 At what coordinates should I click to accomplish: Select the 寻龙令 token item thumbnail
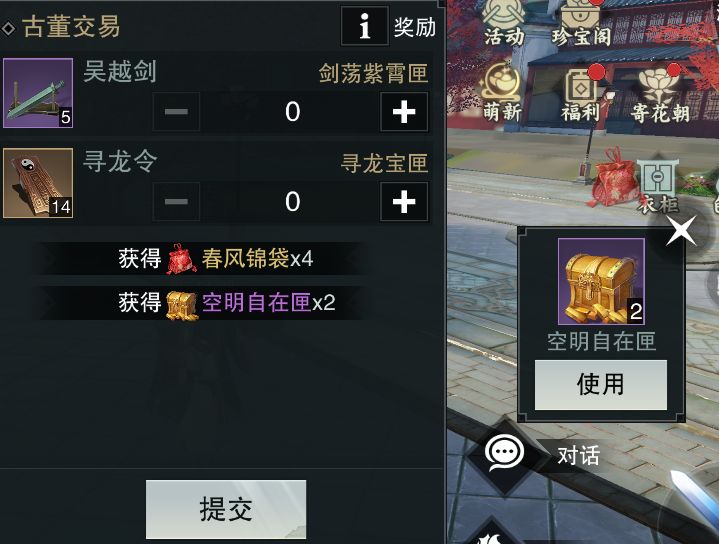[38, 183]
